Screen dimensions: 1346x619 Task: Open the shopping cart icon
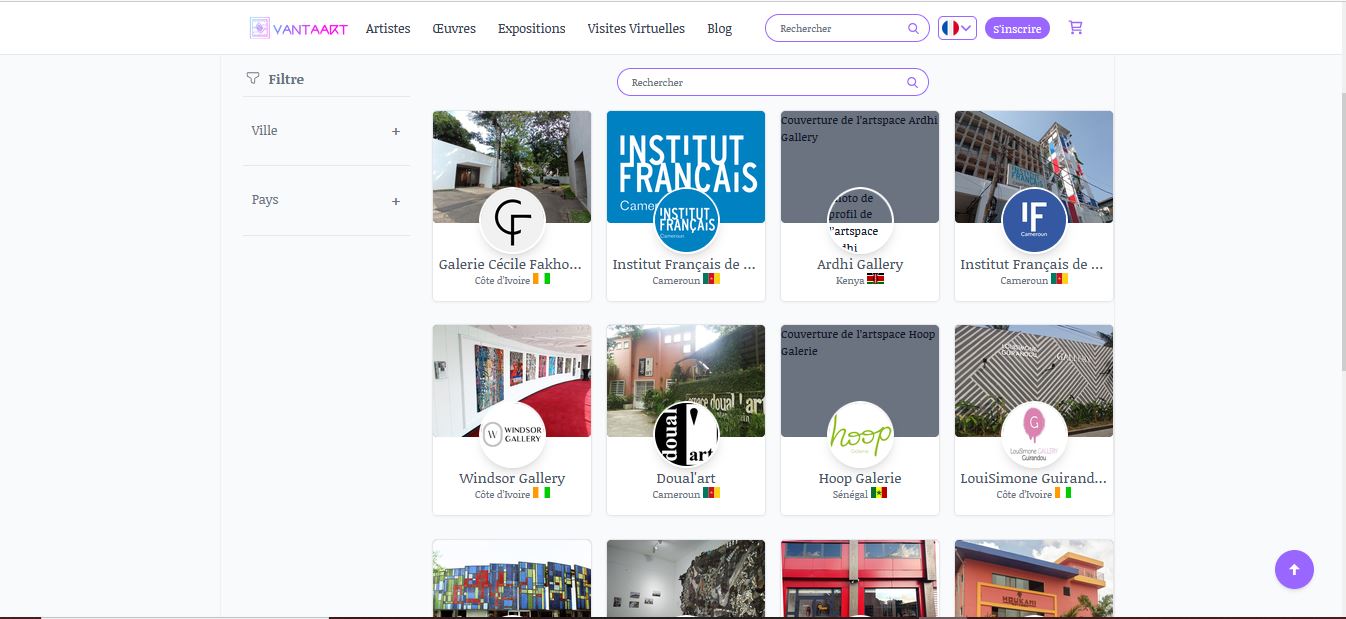point(1076,28)
